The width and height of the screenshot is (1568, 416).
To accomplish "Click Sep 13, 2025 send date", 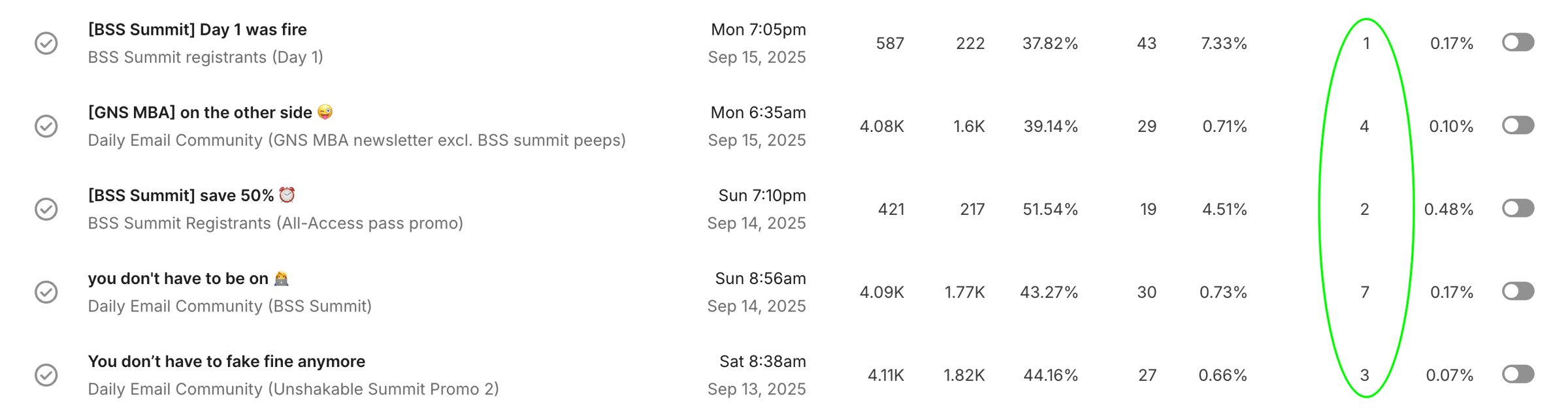I will [x=757, y=389].
